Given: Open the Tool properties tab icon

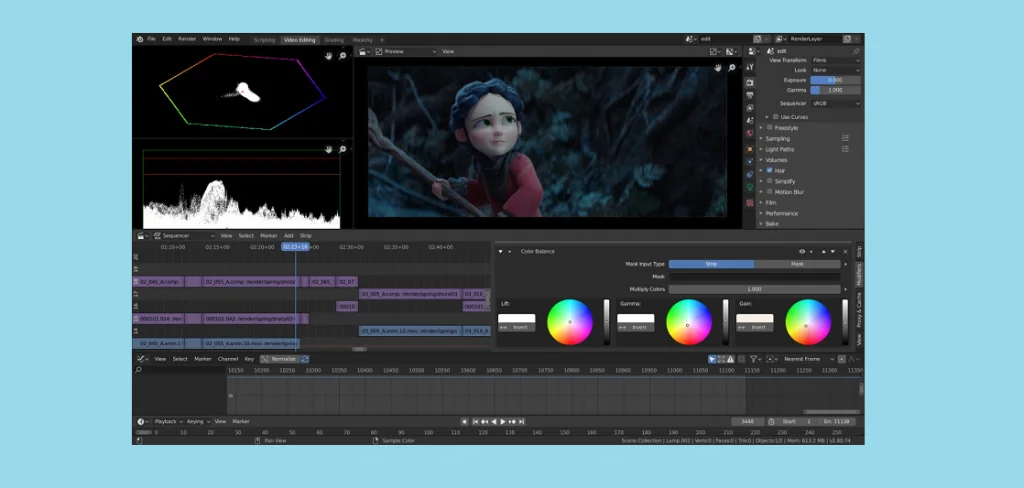Looking at the screenshot, I should pyautogui.click(x=750, y=67).
